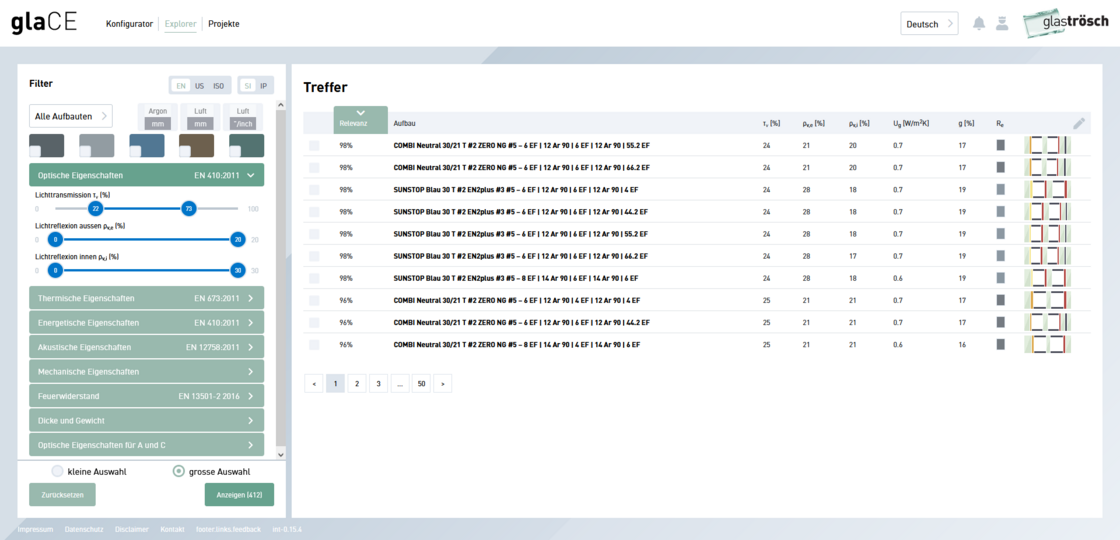Select the 'grosse Auswahl' radio option
Screen dimensions: 1120x540
[x=179, y=471]
